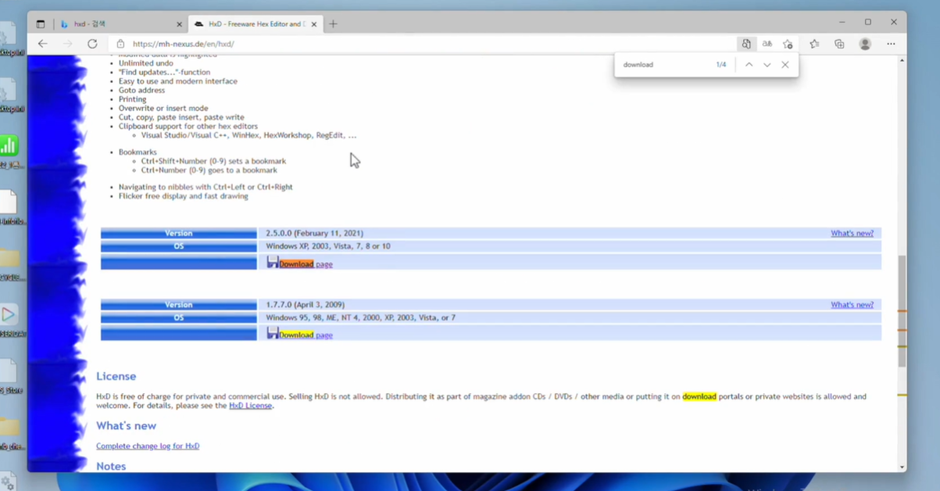Click the floppy disk icon for version 1.7.7.0
The width and height of the screenshot is (940, 491).
click(272, 333)
